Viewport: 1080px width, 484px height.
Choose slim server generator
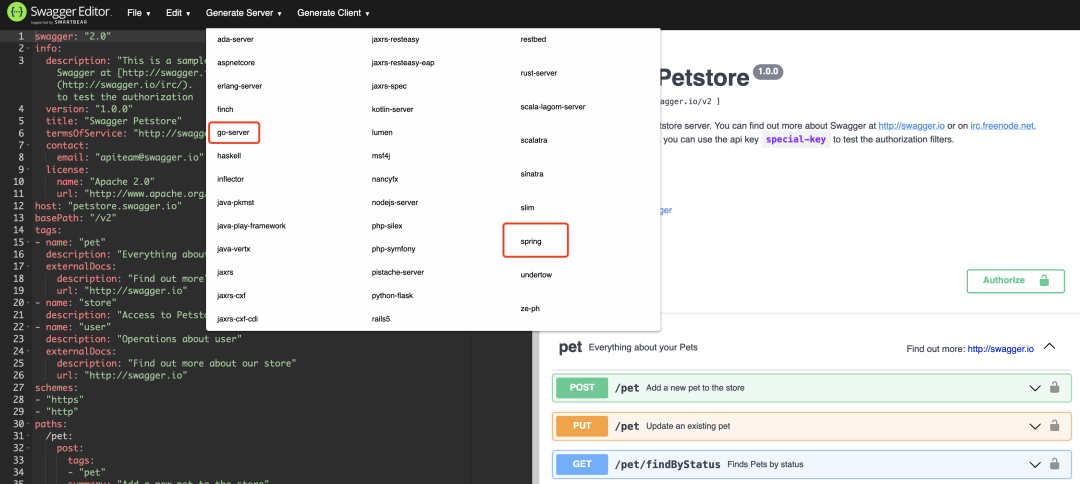coord(527,207)
